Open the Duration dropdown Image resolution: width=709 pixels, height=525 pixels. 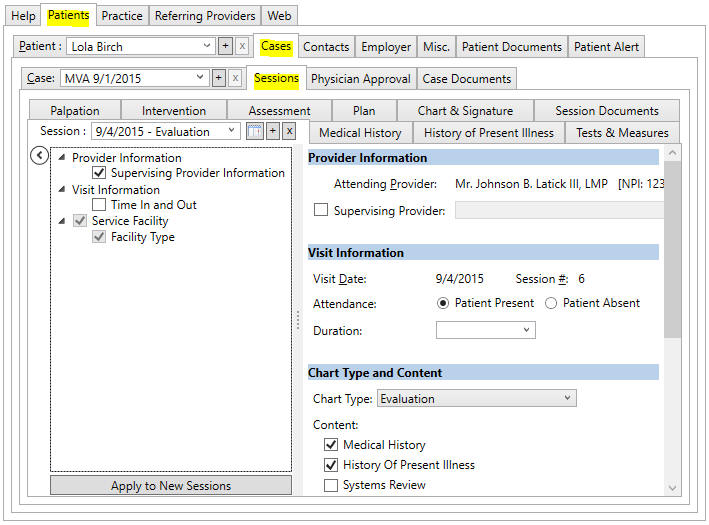coord(485,330)
